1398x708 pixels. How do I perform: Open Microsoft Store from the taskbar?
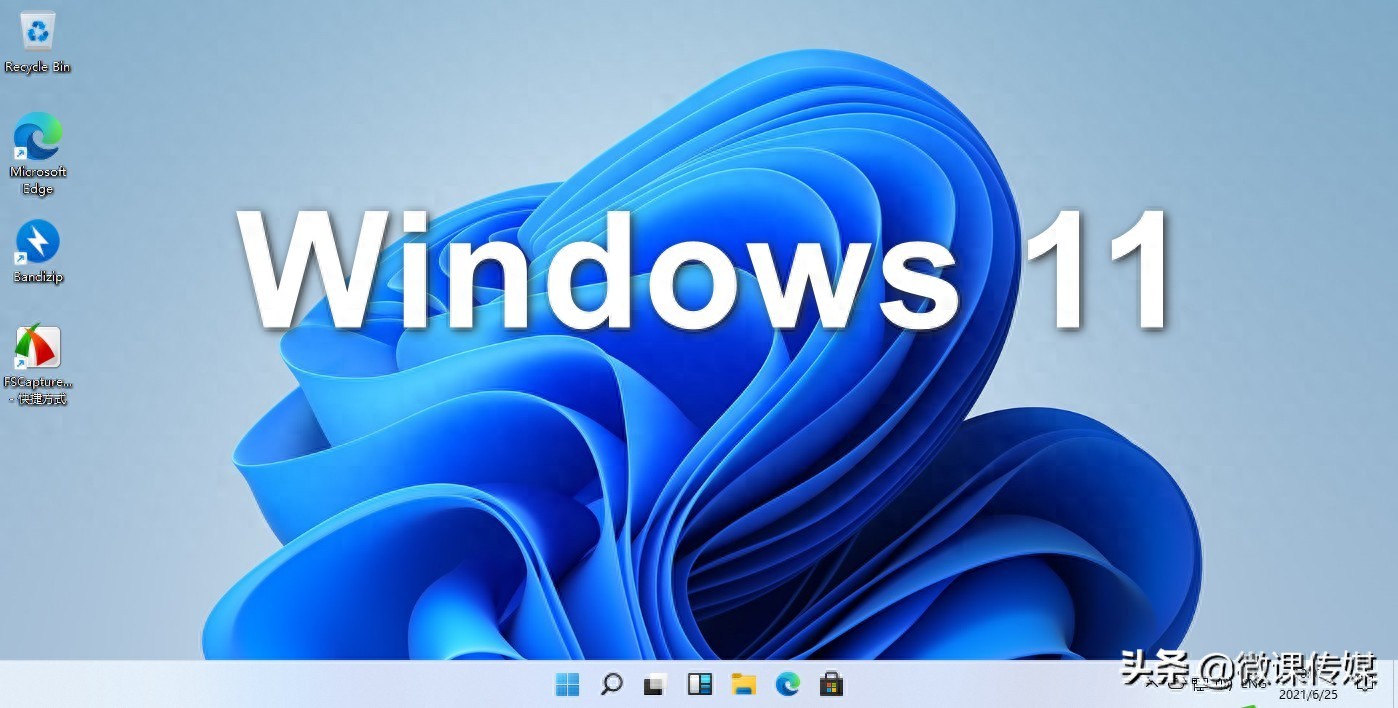831,685
